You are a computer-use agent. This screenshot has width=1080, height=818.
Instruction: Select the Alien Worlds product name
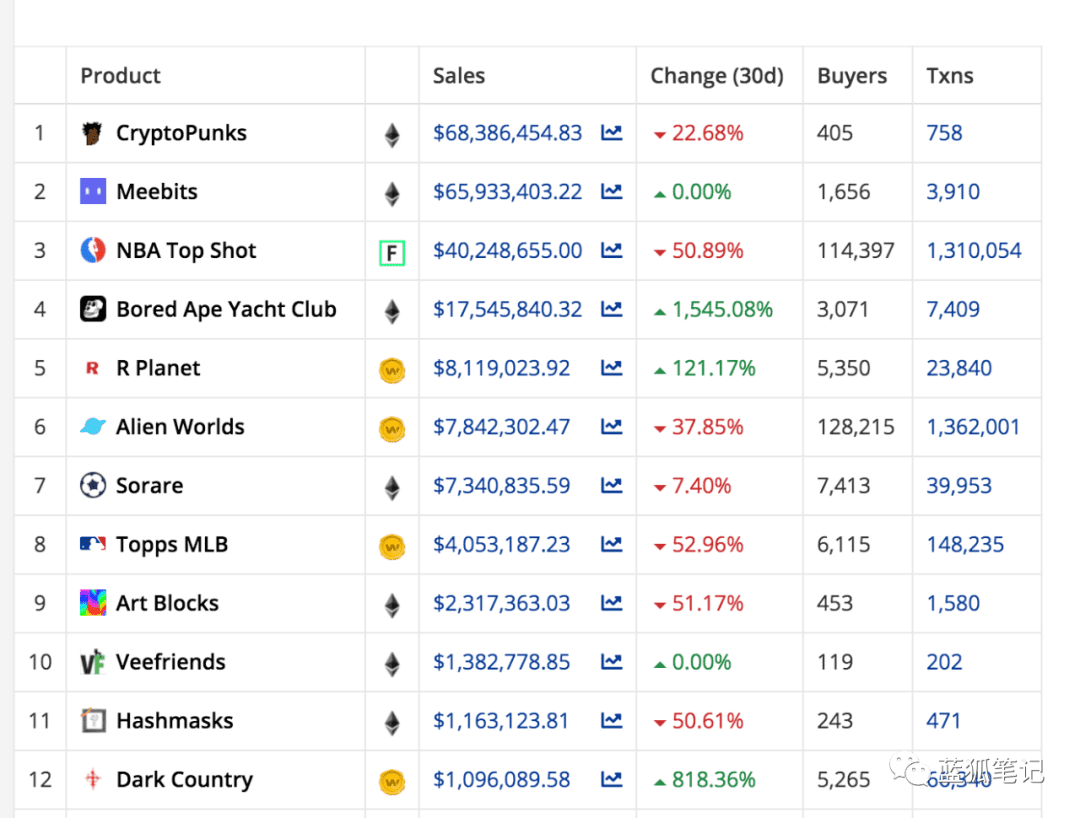[180, 426]
